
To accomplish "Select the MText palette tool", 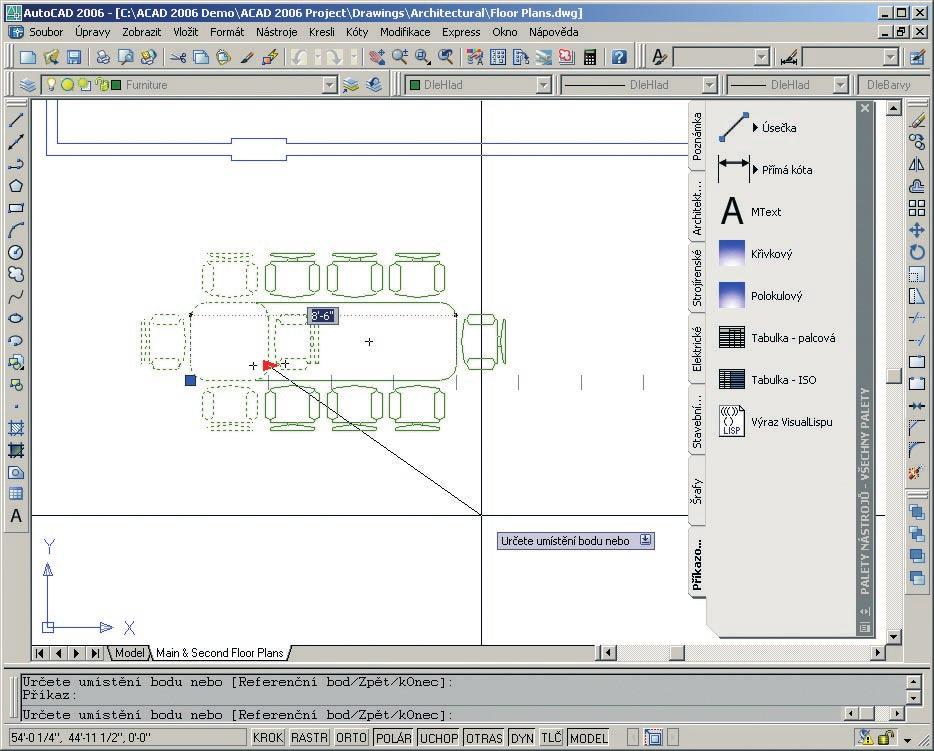I will tap(751, 211).
